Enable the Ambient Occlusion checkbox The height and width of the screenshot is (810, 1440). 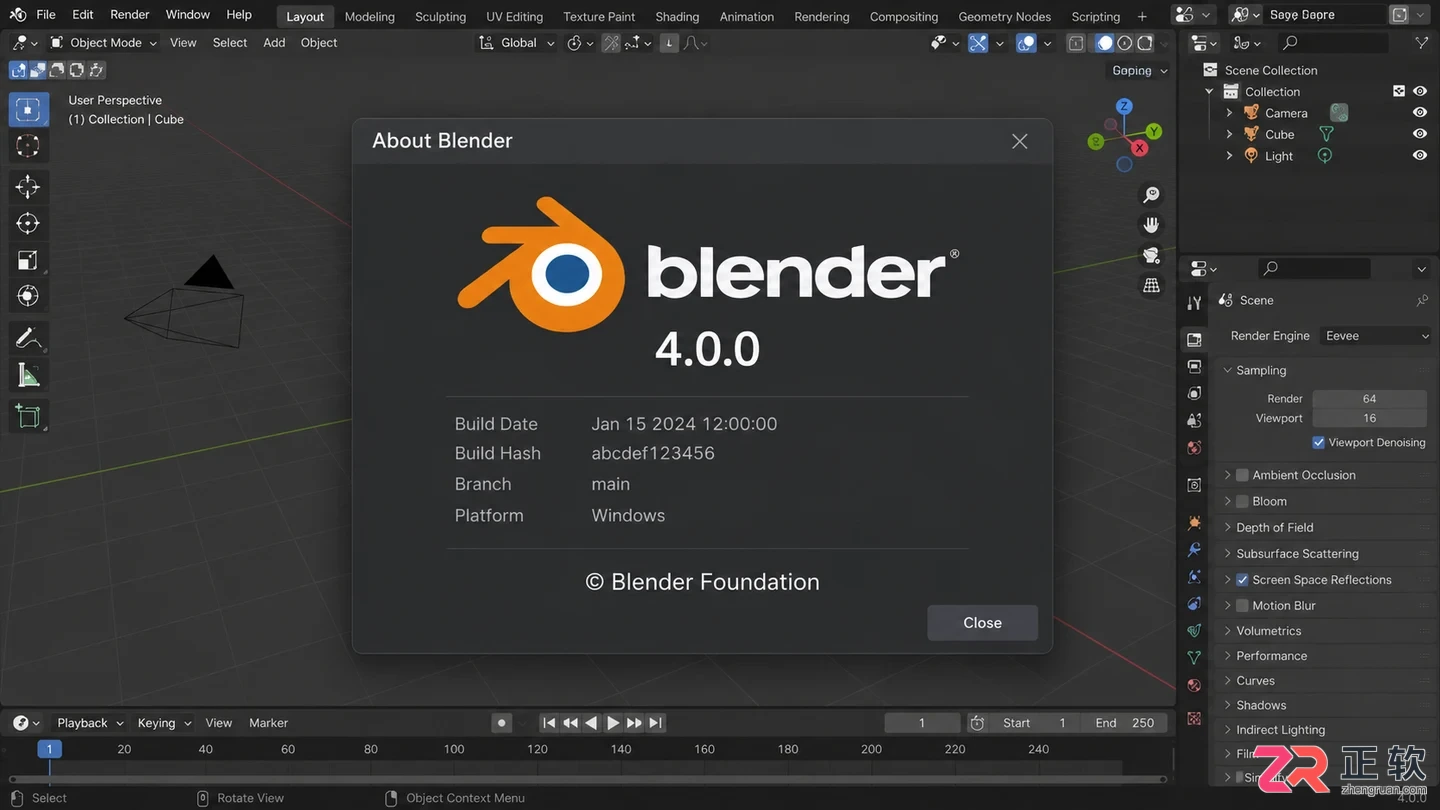(x=1242, y=475)
